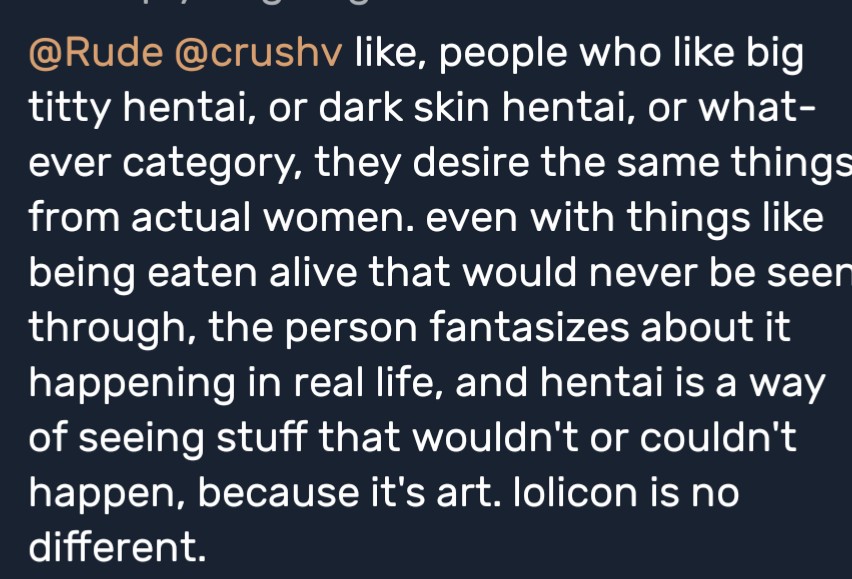The width and height of the screenshot is (852, 579).
Task: Click the word "like," after the mentions
Action: [x=392, y=53]
